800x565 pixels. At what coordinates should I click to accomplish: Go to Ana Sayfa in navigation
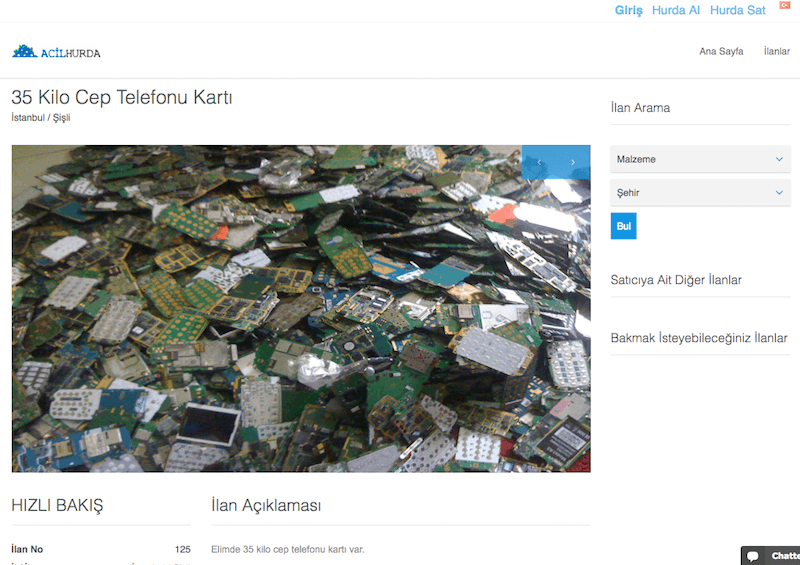click(721, 51)
